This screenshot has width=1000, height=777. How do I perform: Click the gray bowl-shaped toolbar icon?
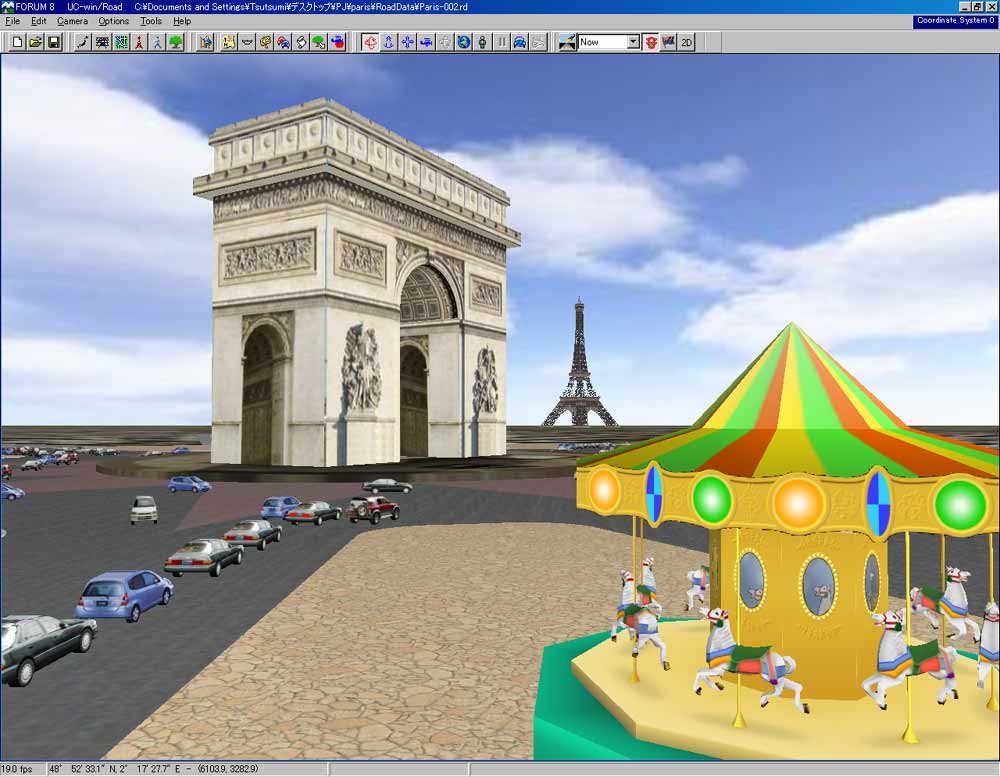[247, 42]
